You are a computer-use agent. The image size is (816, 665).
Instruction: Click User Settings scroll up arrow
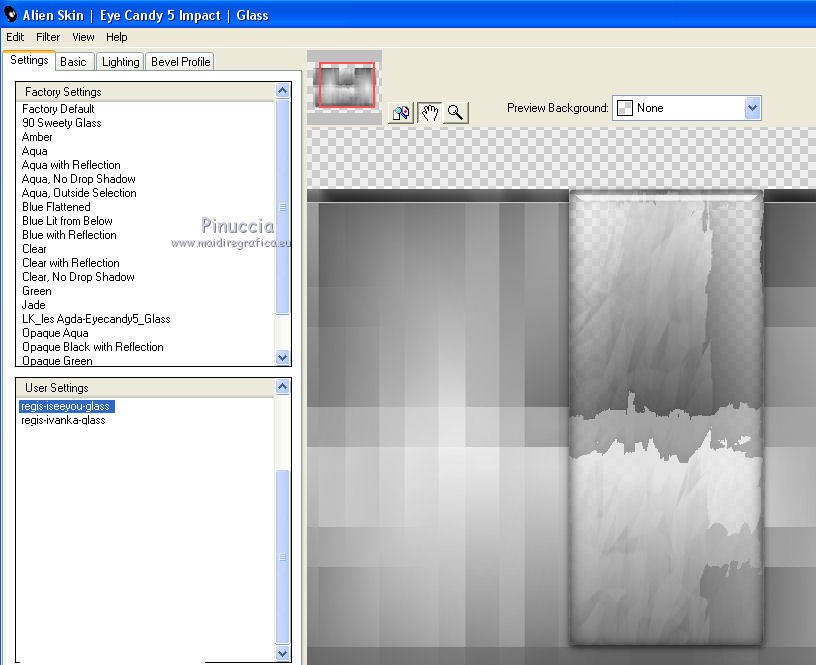coord(283,386)
